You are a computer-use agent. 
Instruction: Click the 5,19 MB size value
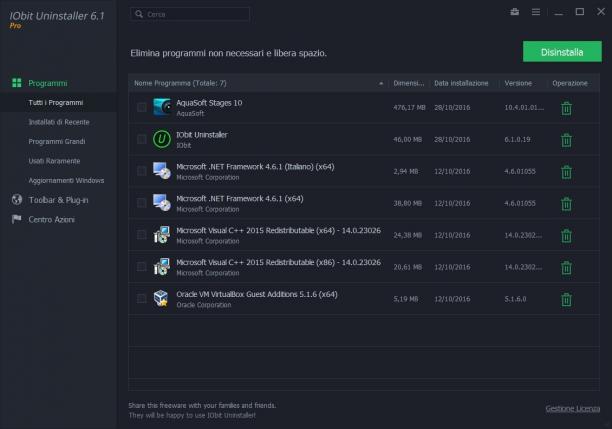pos(406,299)
